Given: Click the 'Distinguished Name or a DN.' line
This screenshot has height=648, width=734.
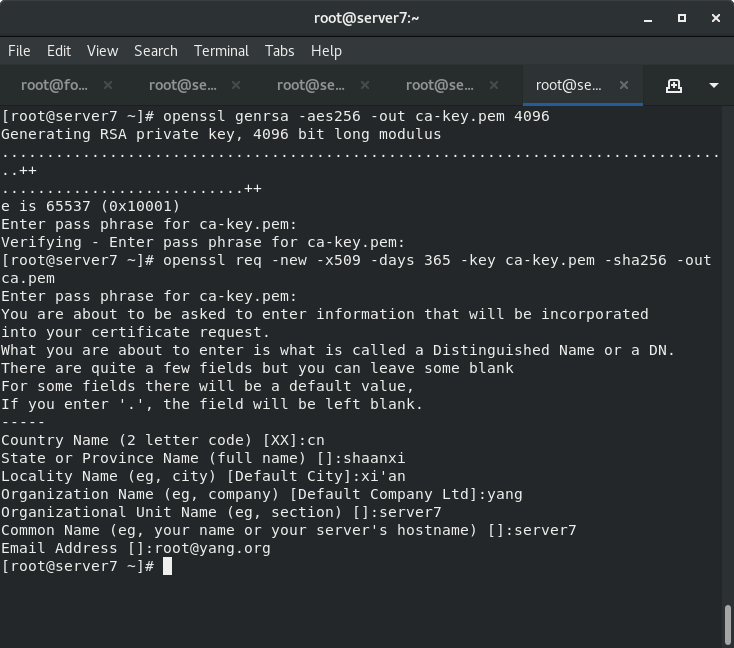Looking at the screenshot, I should 338,350.
